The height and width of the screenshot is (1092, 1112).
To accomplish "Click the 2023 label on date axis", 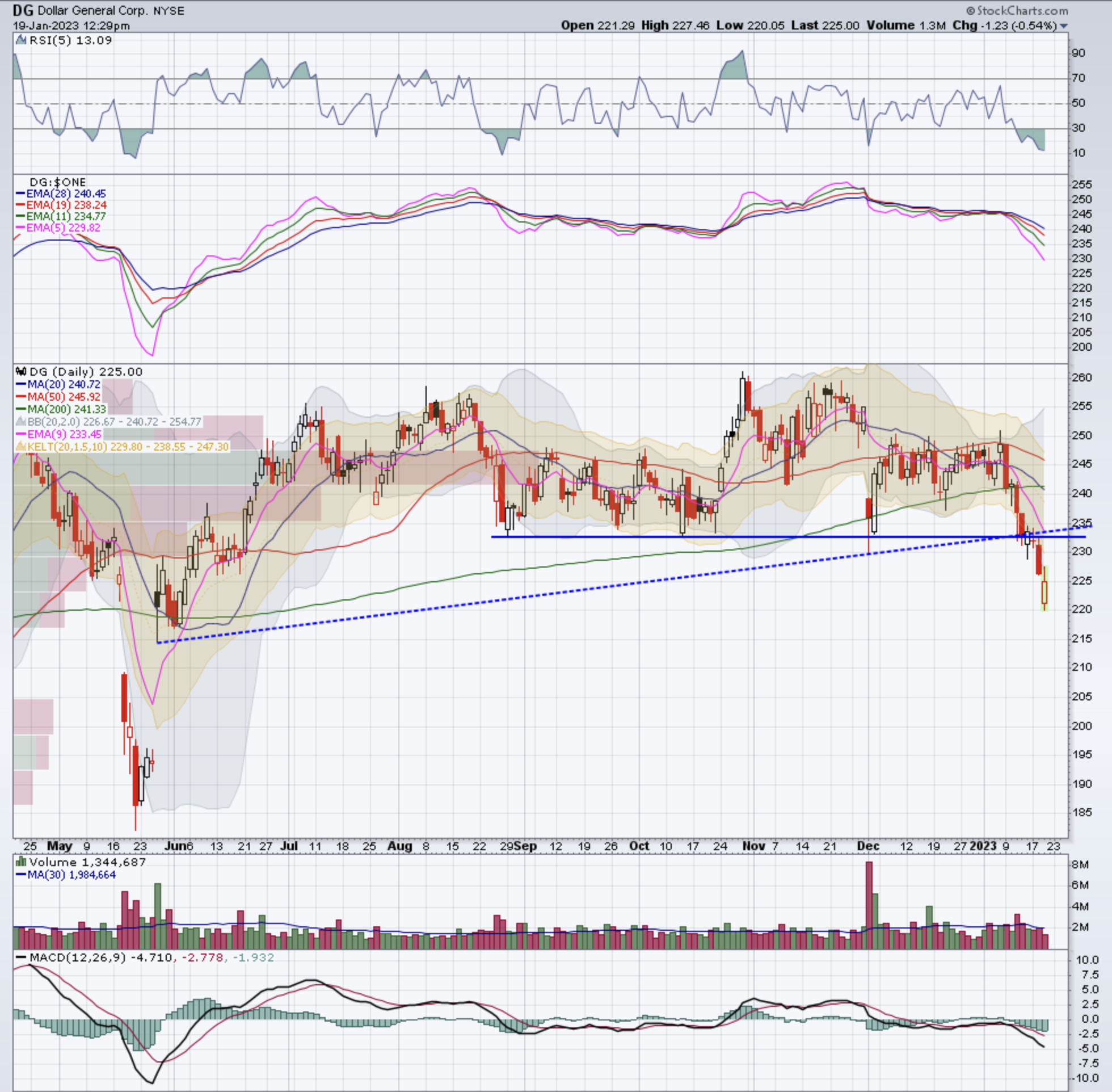I will point(984,846).
